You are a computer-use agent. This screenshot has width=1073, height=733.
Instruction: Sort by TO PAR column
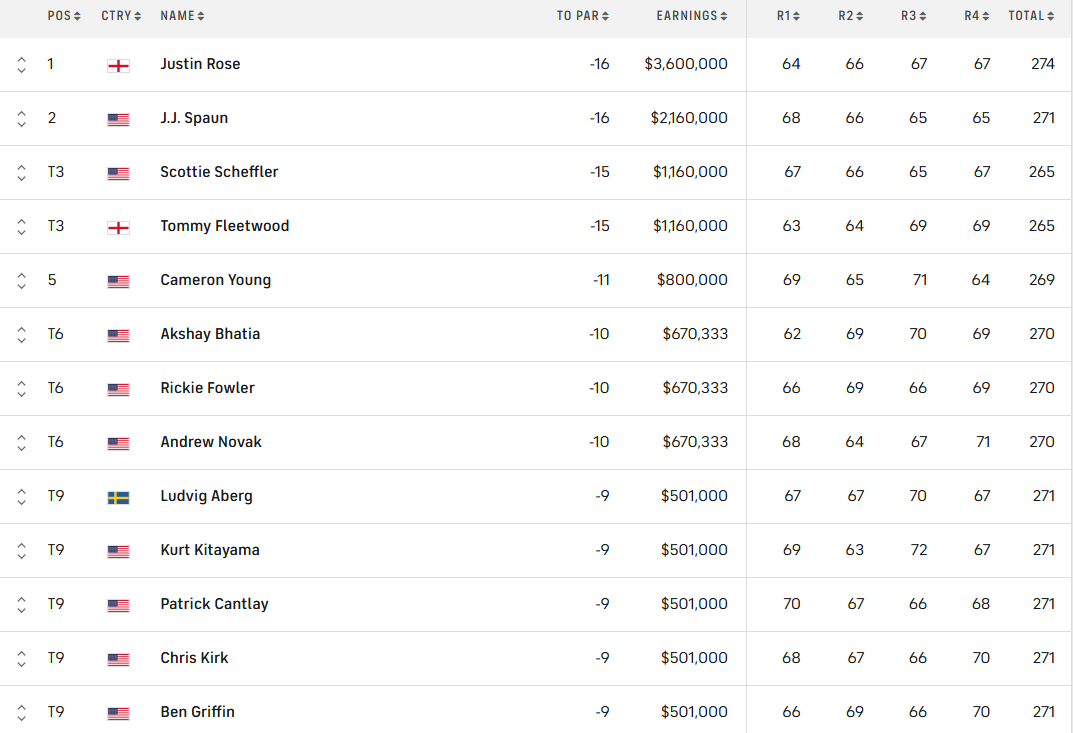[582, 16]
